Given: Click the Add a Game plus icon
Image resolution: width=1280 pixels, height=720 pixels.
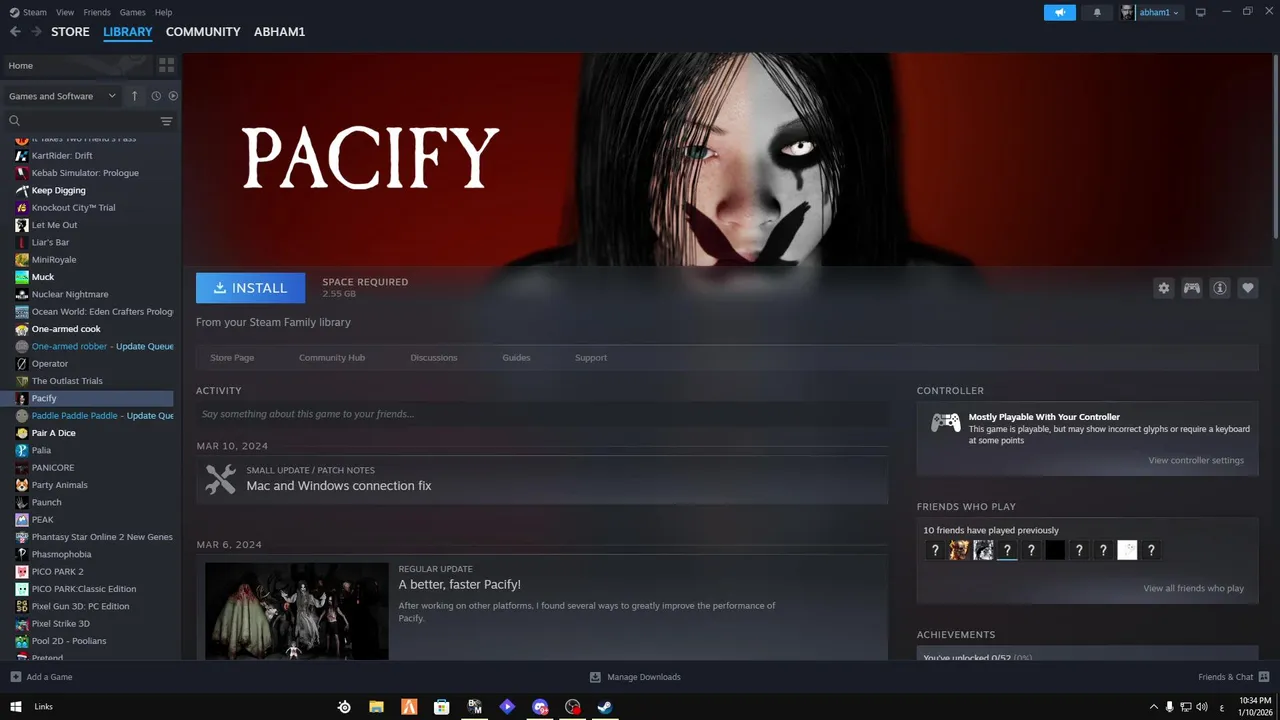Looking at the screenshot, I should click(x=15, y=677).
